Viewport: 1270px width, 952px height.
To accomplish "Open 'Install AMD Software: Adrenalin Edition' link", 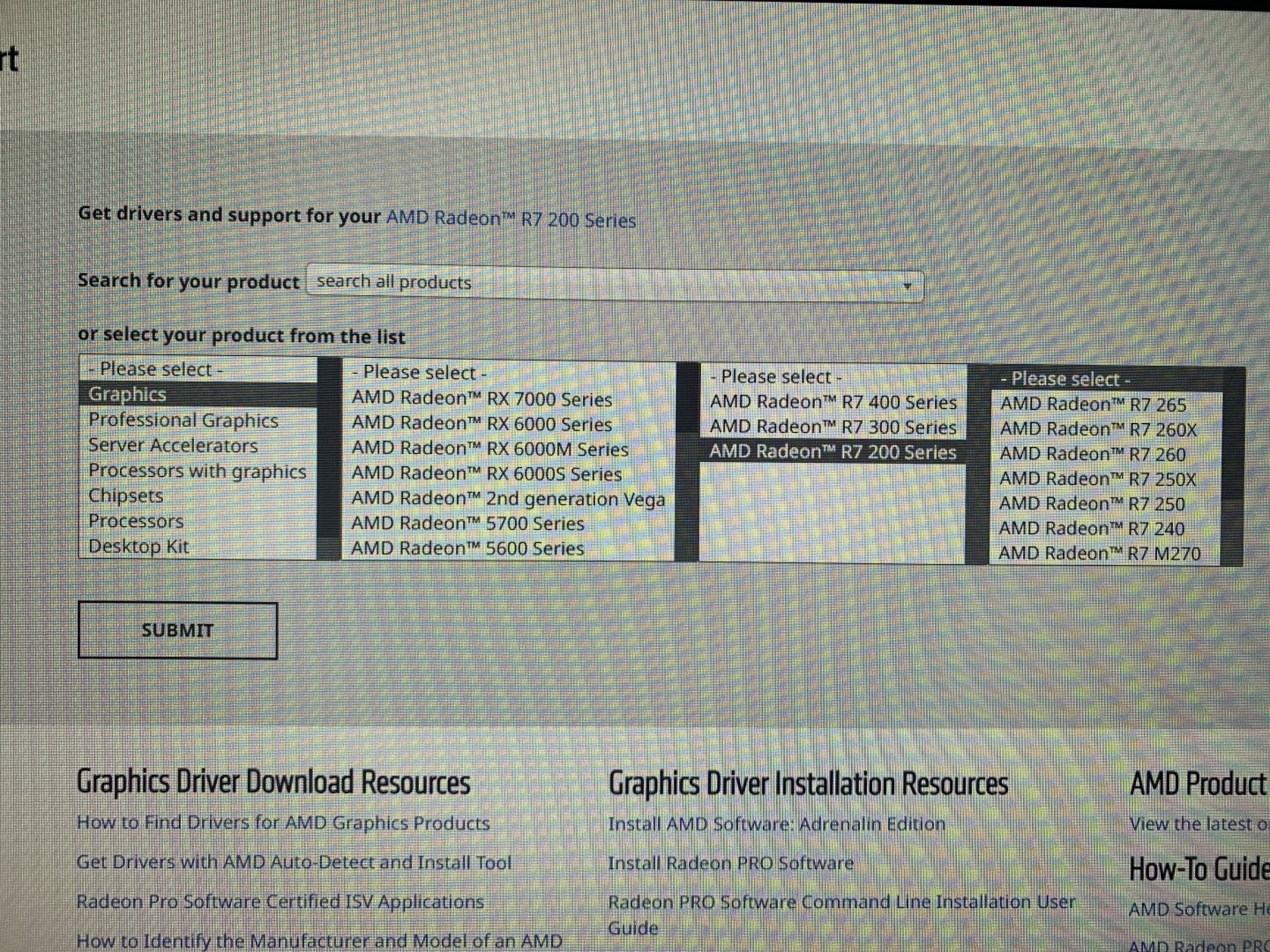I will click(777, 824).
